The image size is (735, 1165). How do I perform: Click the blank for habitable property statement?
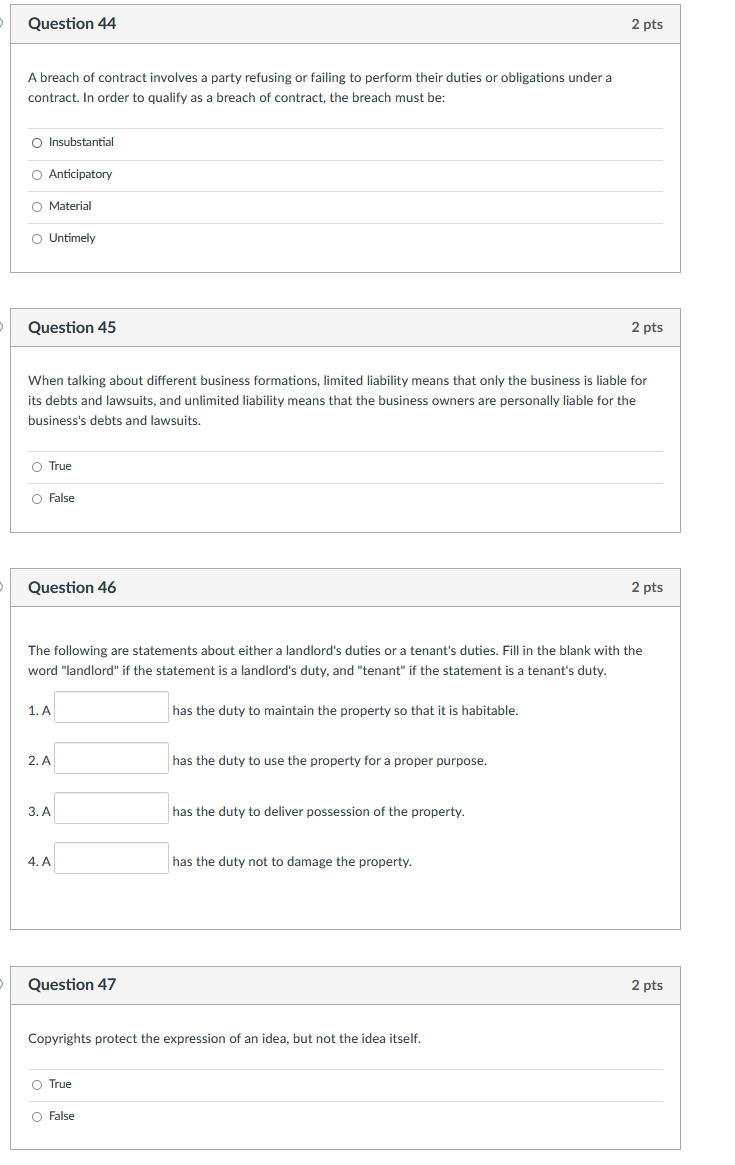pyautogui.click(x=111, y=707)
